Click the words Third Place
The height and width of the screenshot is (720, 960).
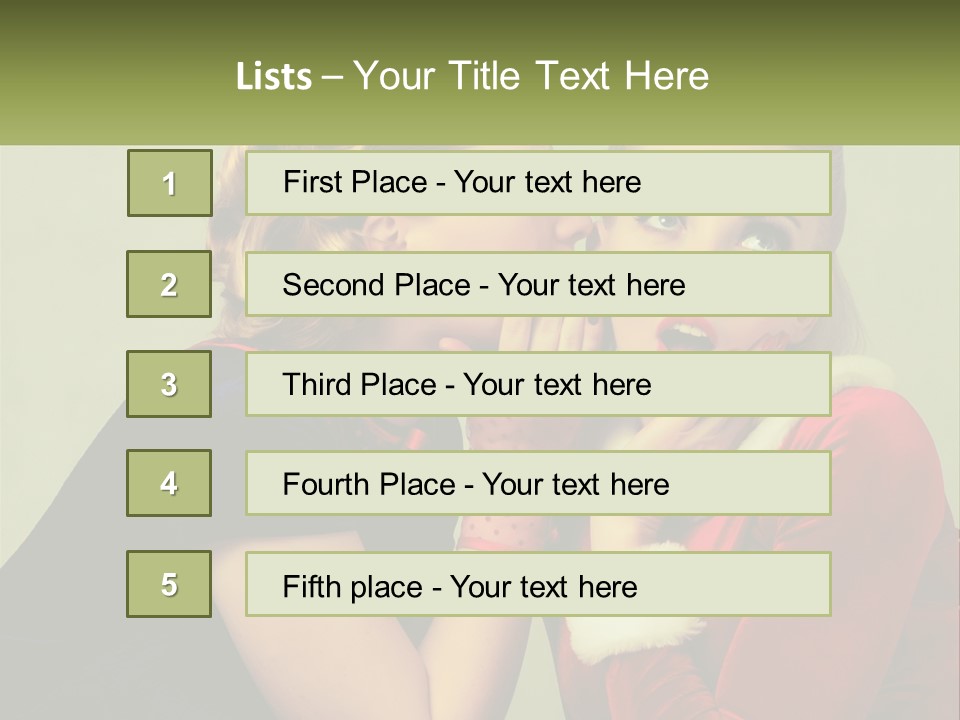click(359, 384)
